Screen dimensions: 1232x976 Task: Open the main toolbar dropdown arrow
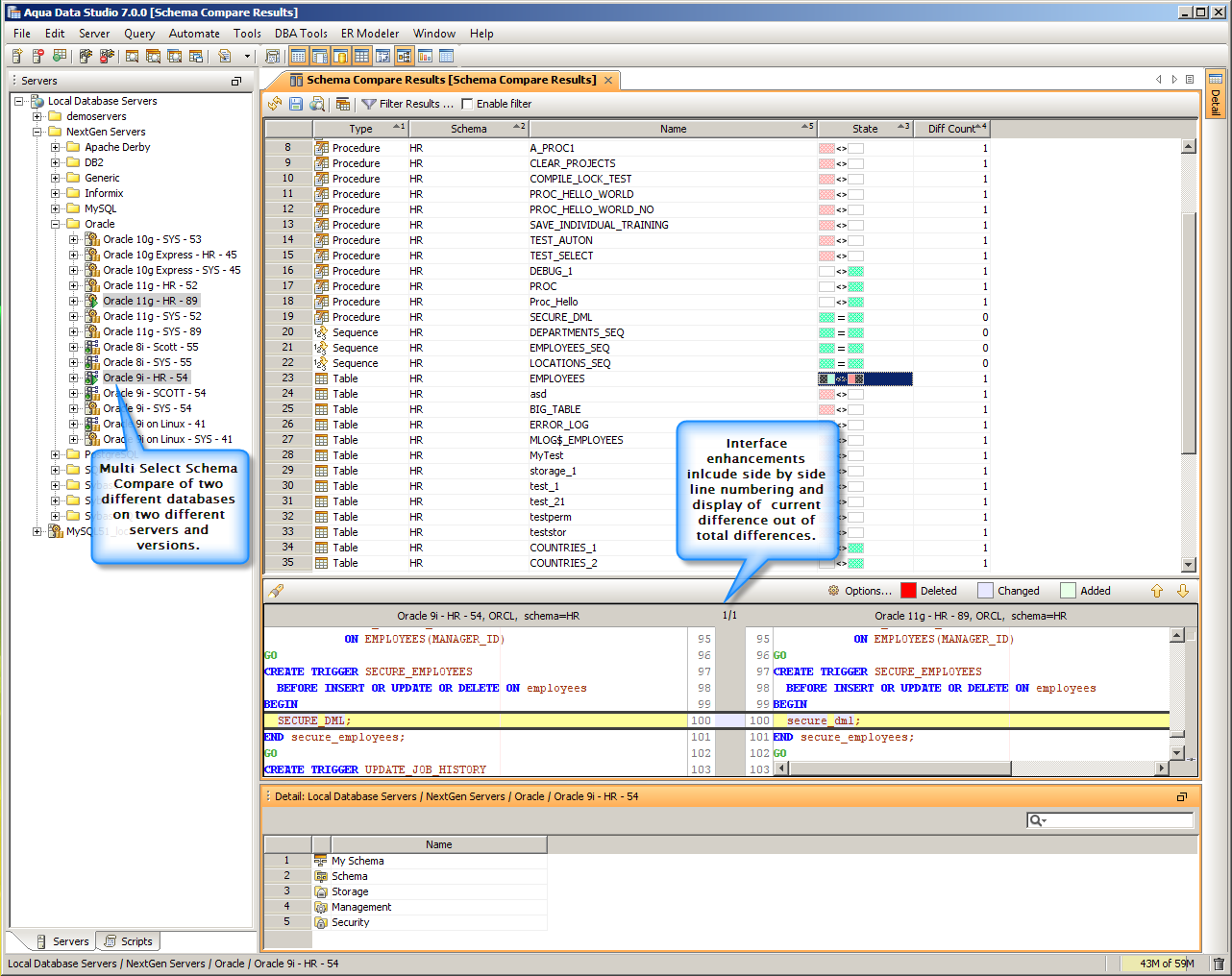coord(247,57)
